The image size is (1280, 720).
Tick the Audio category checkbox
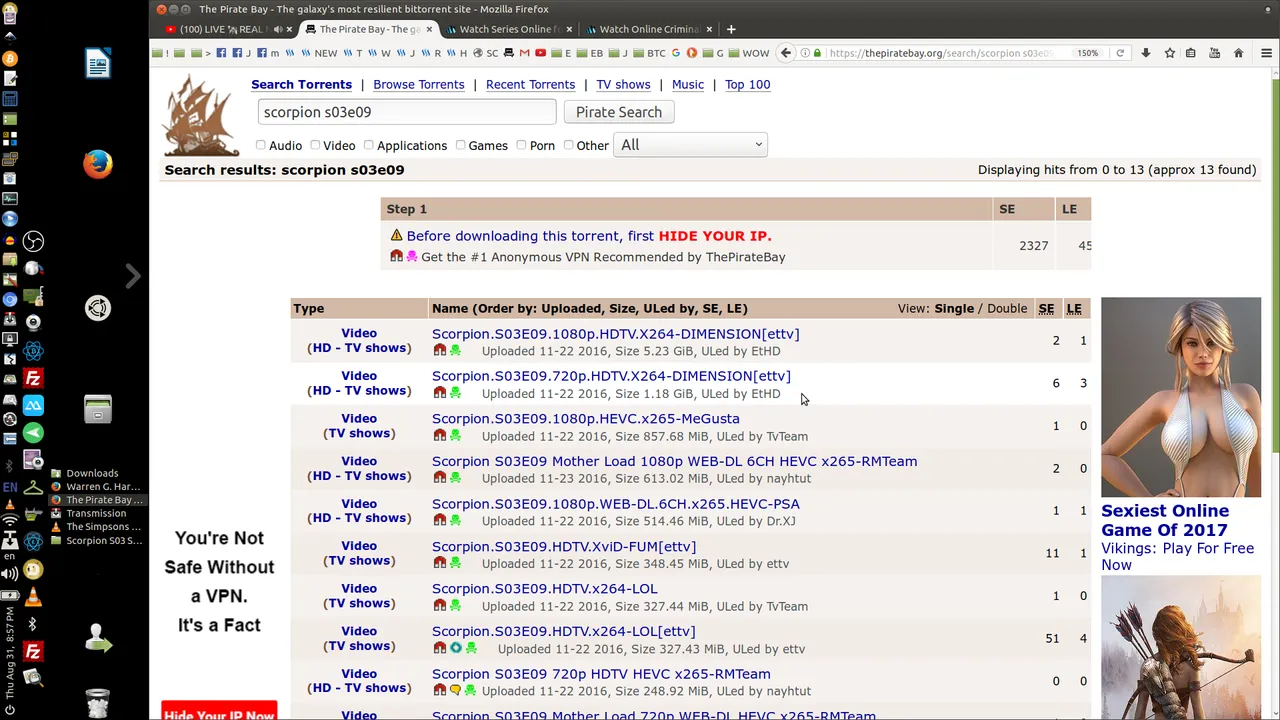tap(261, 145)
